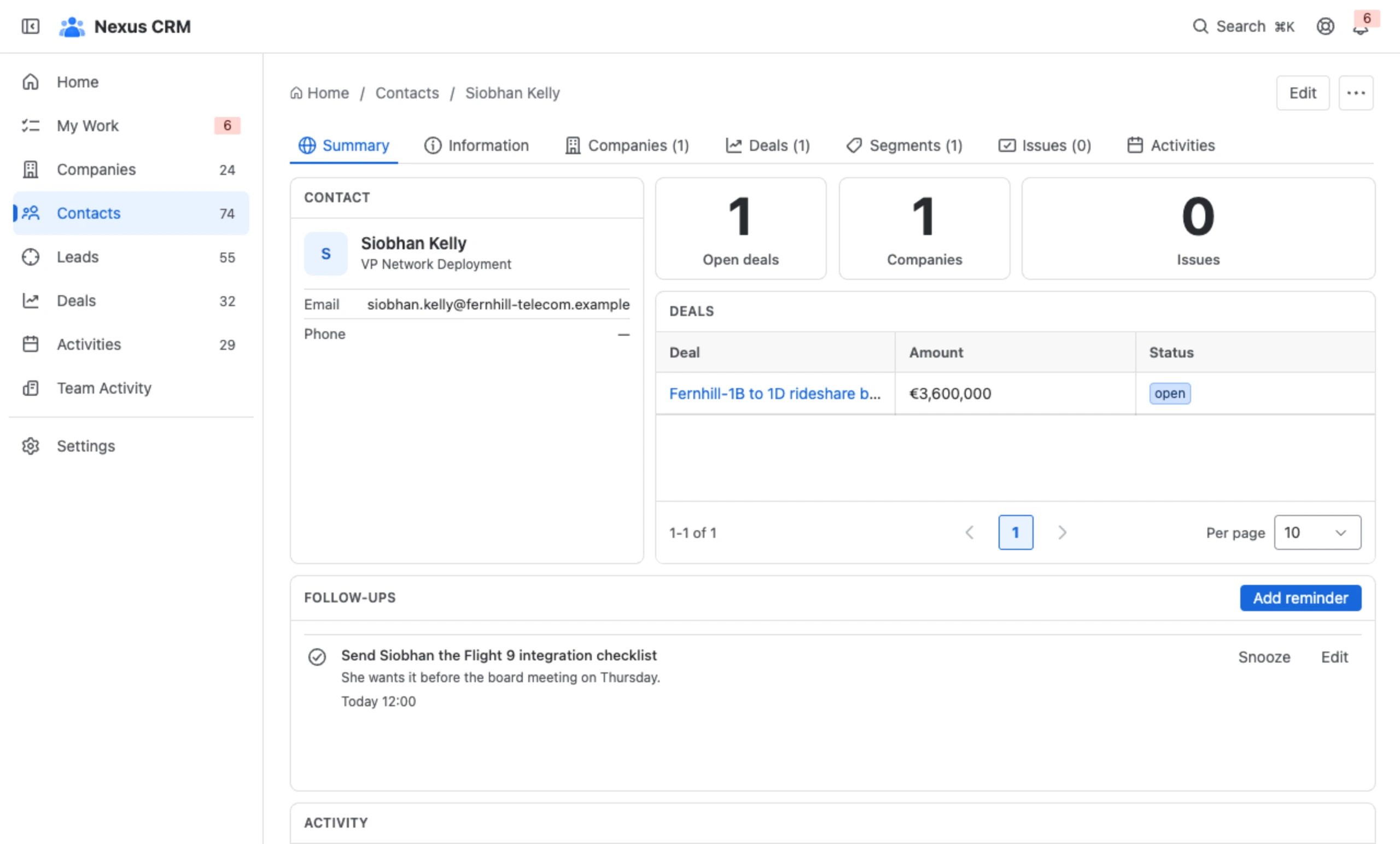The height and width of the screenshot is (844, 1400).
Task: Click the Settings gear icon
Action: (x=31, y=446)
